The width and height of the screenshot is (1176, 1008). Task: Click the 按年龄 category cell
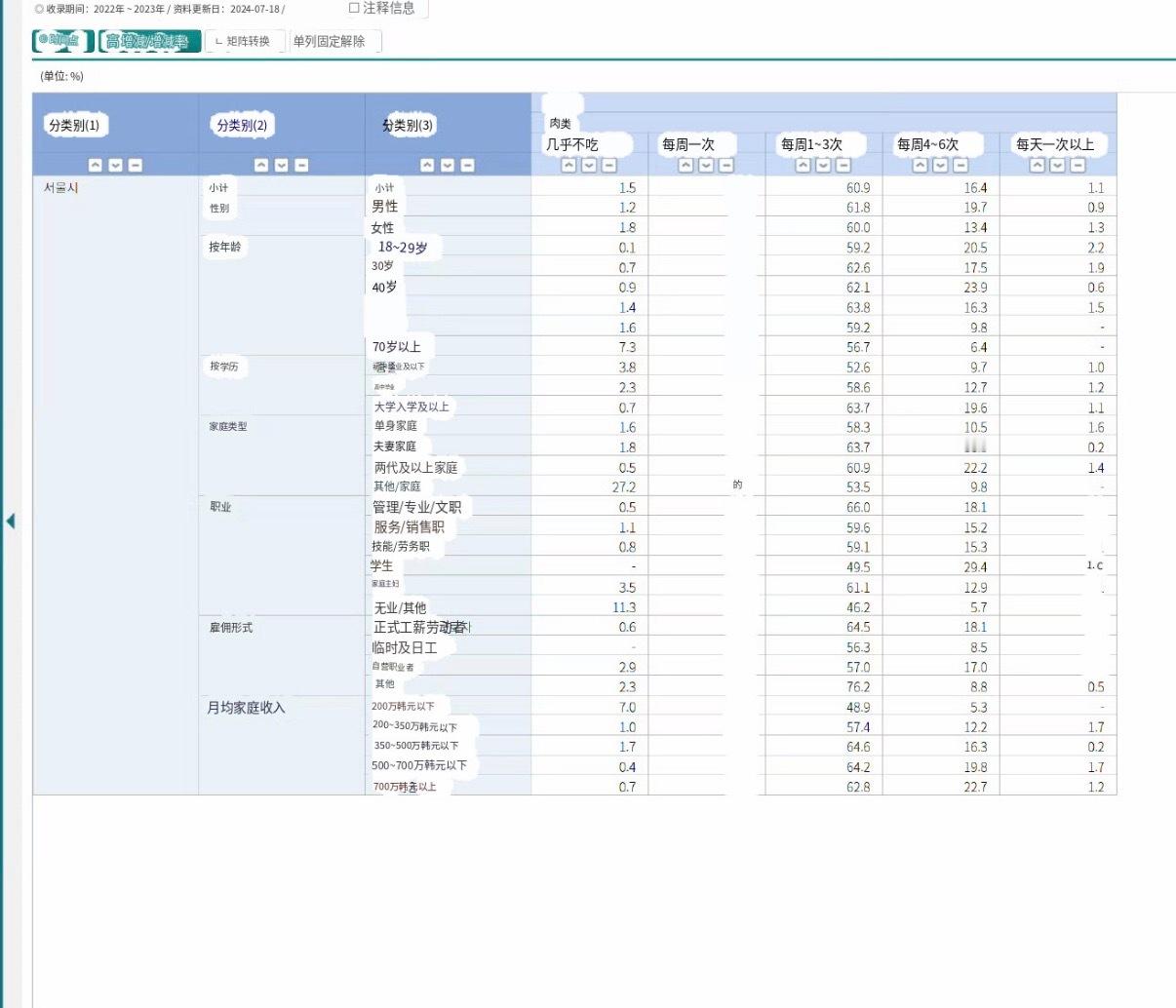[224, 247]
